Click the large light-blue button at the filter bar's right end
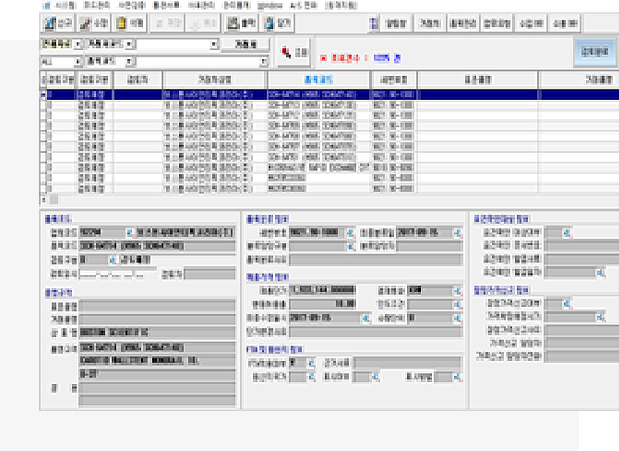This screenshot has height=451, width=619. 595,52
